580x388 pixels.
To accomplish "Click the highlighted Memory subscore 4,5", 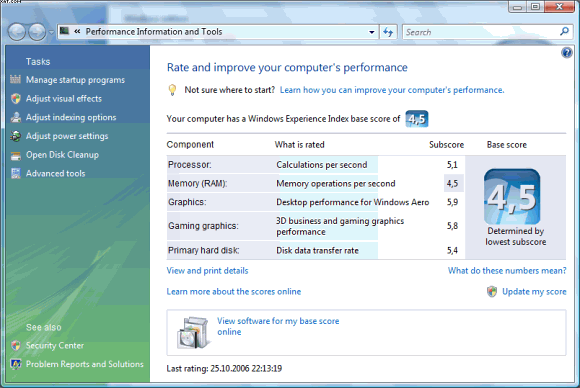I will coord(452,183).
